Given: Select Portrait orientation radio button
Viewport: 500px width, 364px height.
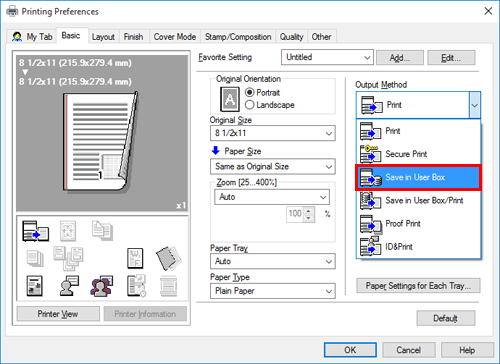Looking at the screenshot, I should (x=250, y=92).
